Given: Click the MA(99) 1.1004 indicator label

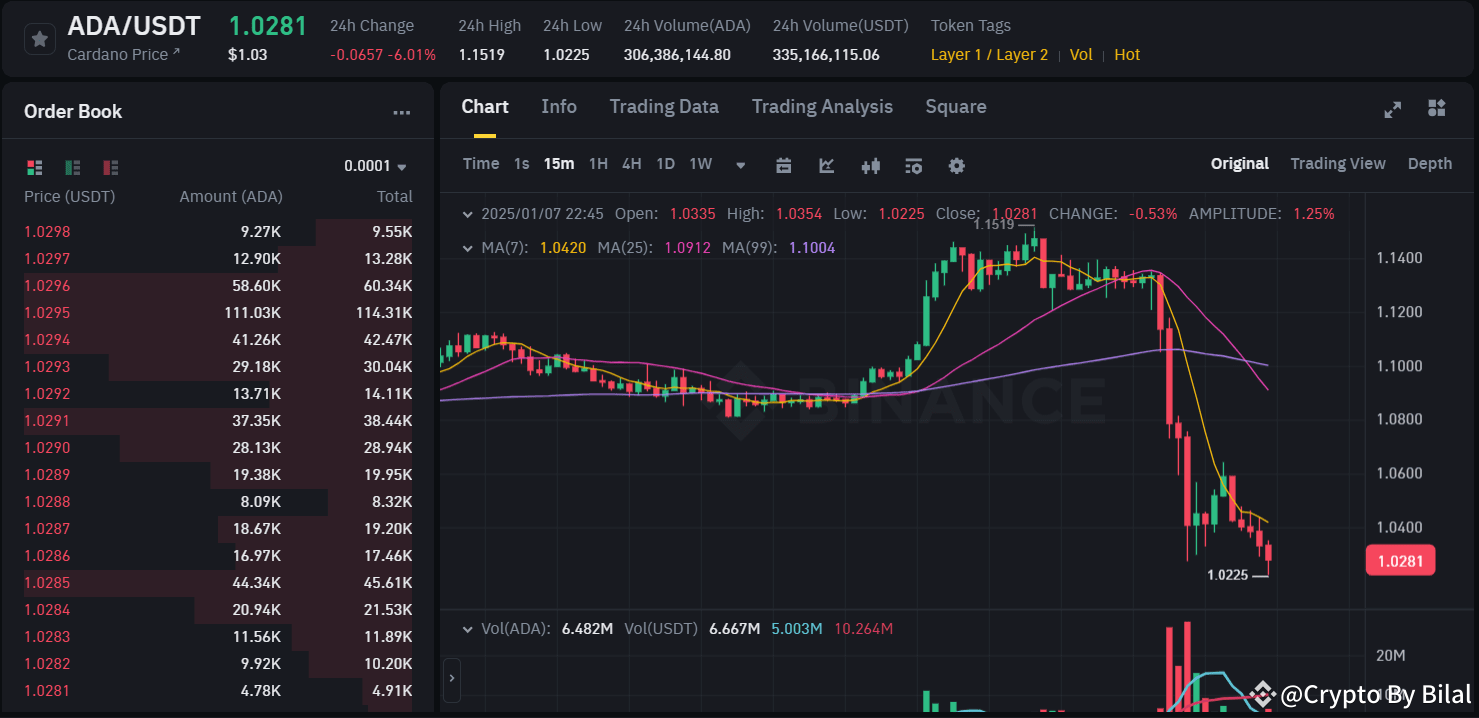Looking at the screenshot, I should [779, 247].
